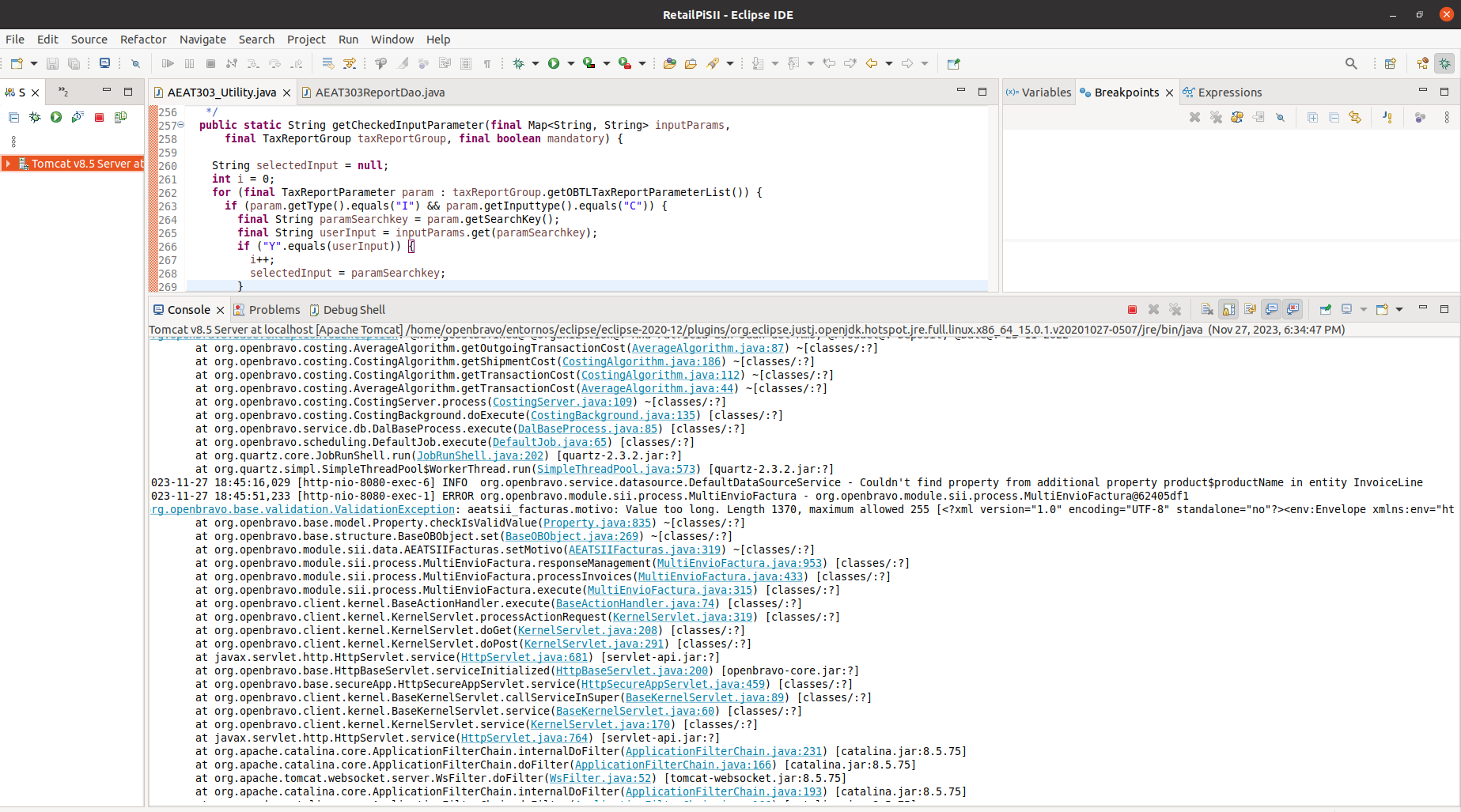Switch to the AEAT303ReportDao.java editor tab
Screen dimensions: 1461x812
coord(379,93)
